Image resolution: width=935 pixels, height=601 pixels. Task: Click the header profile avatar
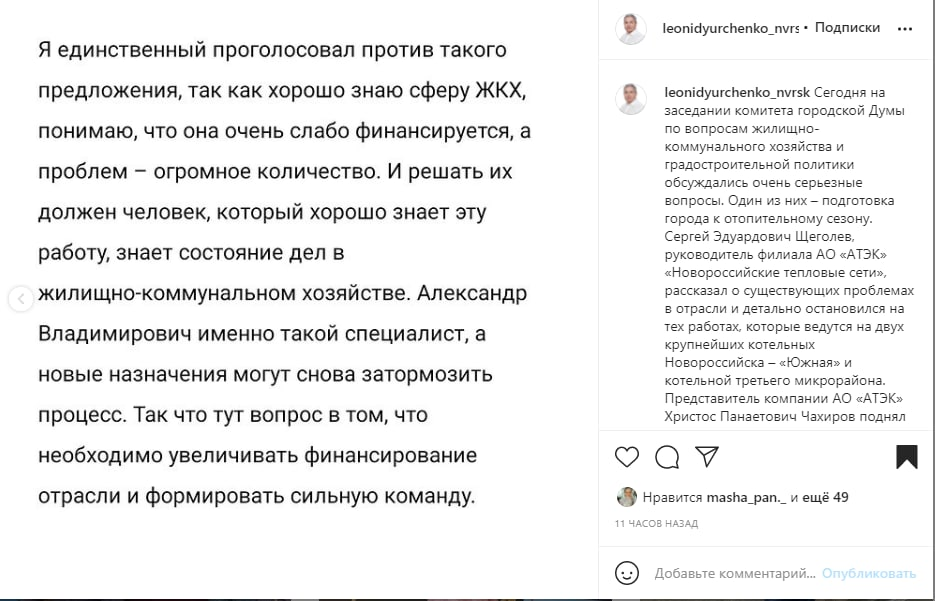[631, 29]
